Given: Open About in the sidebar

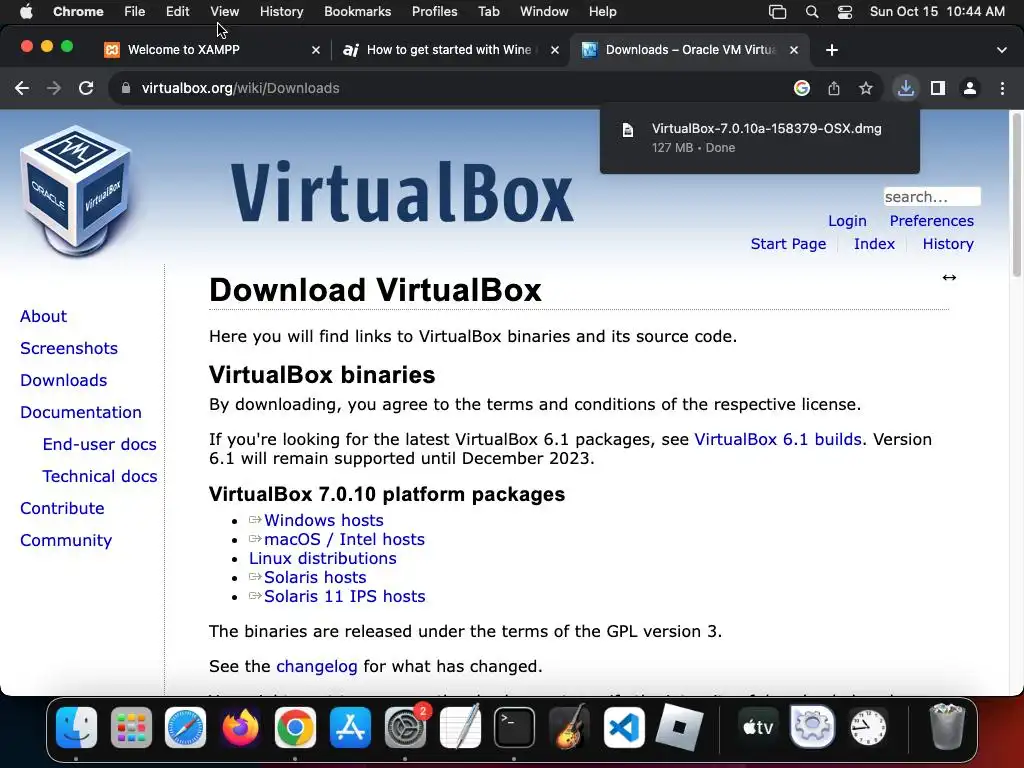Looking at the screenshot, I should pos(43,316).
